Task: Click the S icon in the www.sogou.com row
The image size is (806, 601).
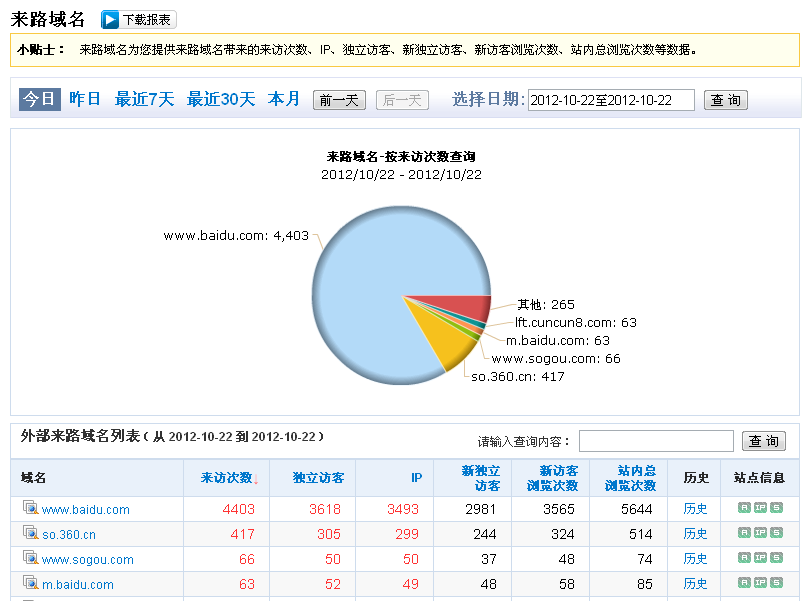Action: click(776, 559)
